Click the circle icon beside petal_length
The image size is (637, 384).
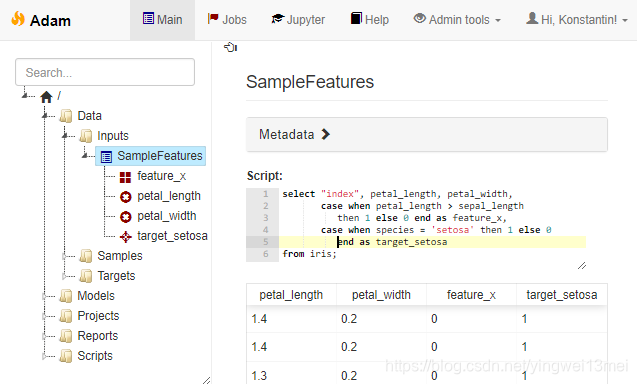pyautogui.click(x=126, y=197)
